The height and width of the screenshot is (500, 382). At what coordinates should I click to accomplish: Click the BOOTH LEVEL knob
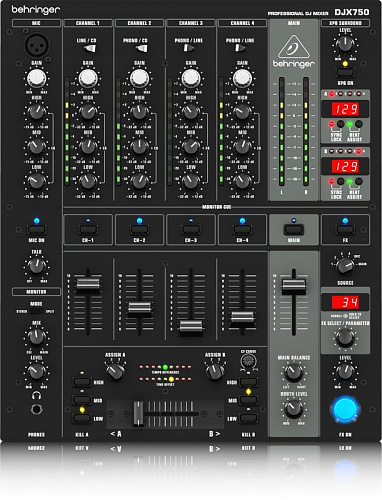[x=294, y=409]
